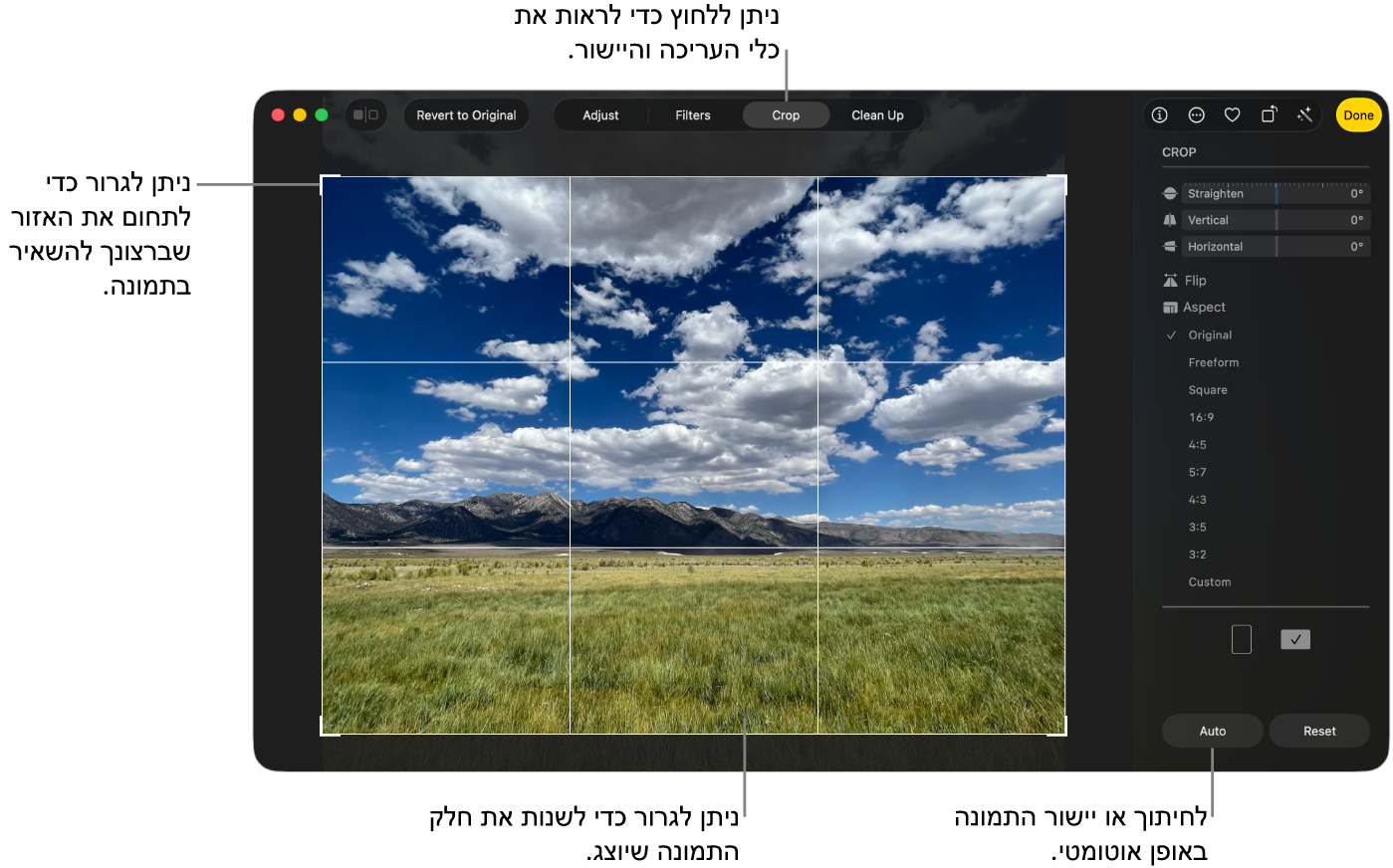Image resolution: width=1393 pixels, height=868 pixels.
Task: Choose the Custom aspect ratio option
Action: tap(1210, 582)
